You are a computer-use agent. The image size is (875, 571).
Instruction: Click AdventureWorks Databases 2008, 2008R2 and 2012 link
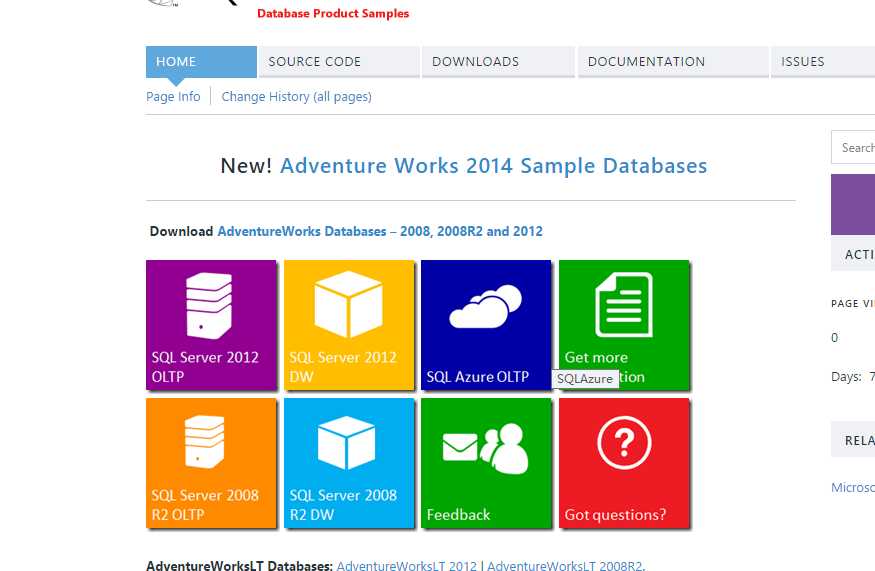380,231
